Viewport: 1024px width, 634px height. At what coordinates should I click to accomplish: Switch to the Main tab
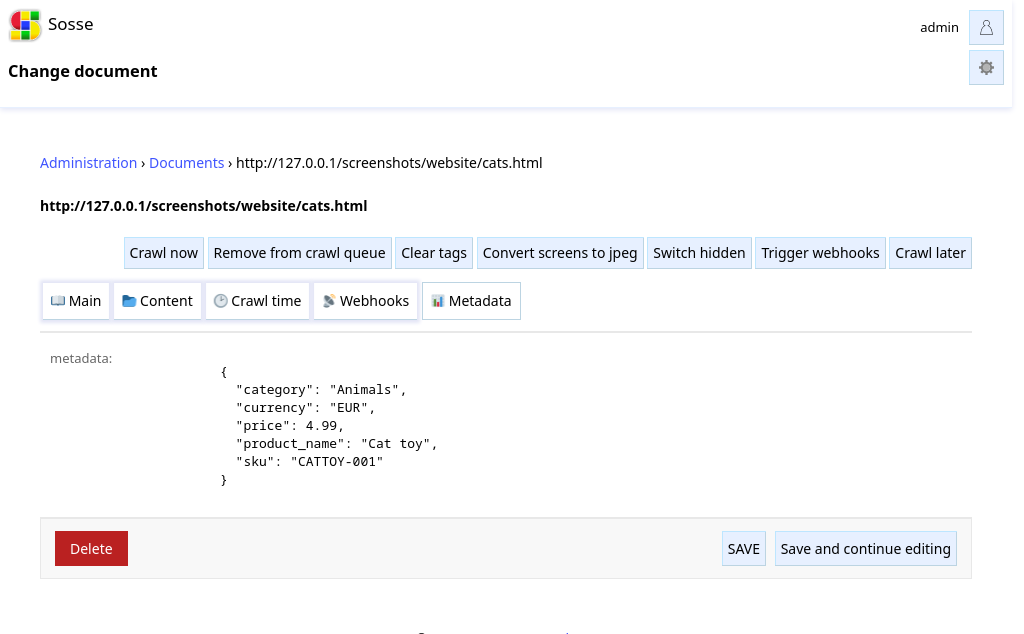click(x=76, y=301)
